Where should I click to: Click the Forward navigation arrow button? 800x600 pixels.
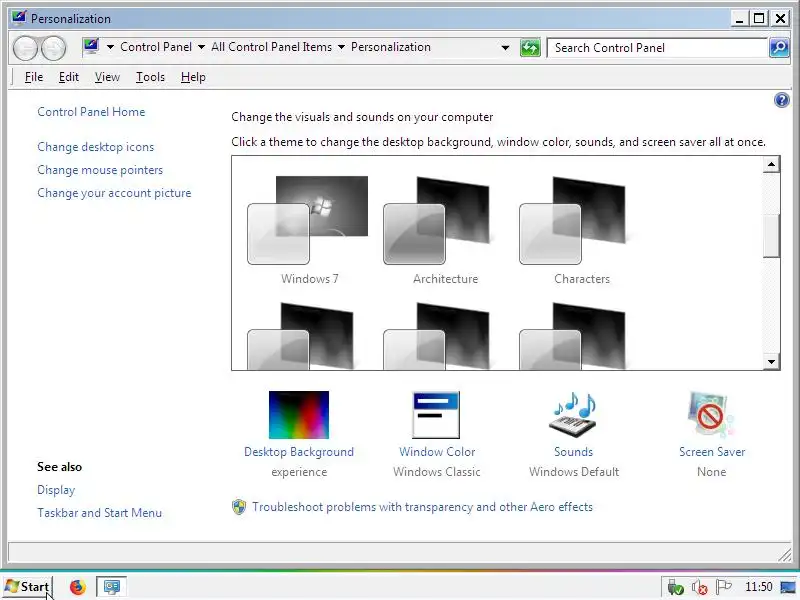click(53, 48)
